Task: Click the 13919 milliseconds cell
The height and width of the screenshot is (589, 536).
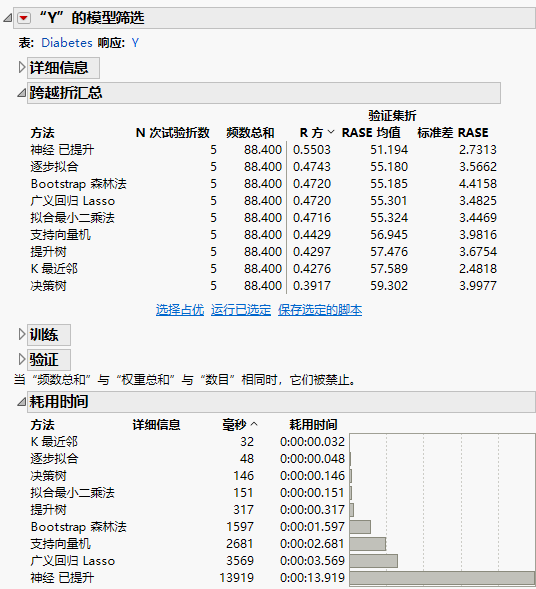Action: point(237,578)
